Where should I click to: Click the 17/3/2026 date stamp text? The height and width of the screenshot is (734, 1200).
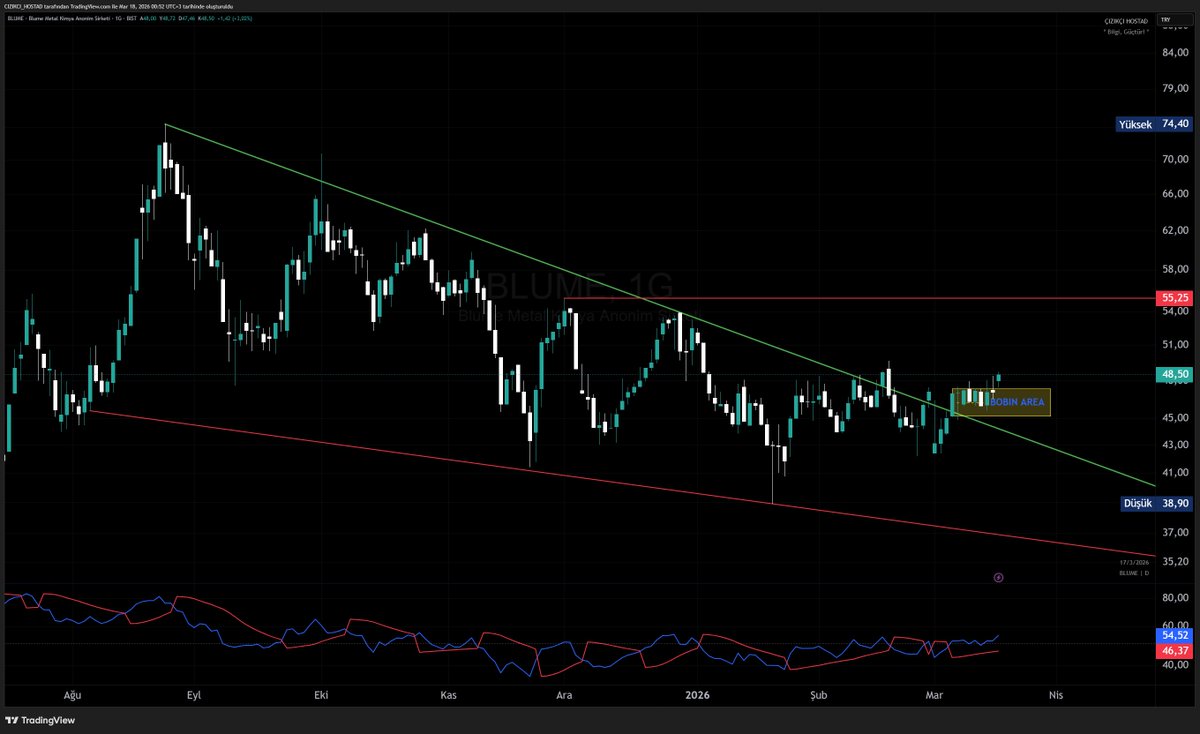(1133, 564)
